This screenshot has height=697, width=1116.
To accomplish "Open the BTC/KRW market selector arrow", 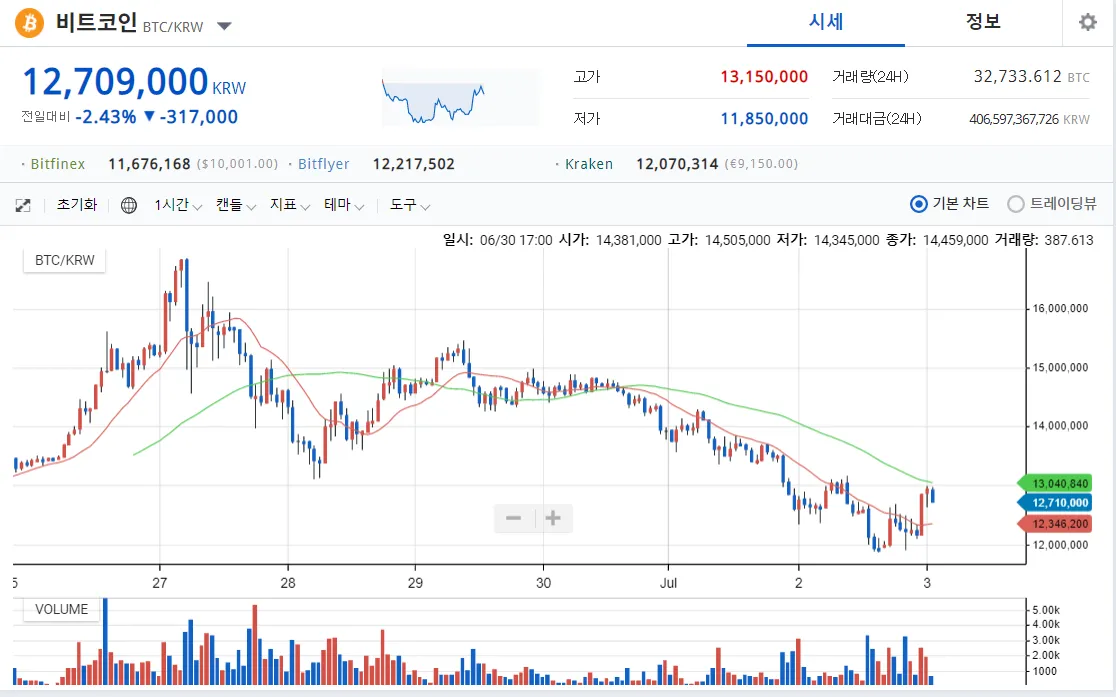I will point(224,26).
